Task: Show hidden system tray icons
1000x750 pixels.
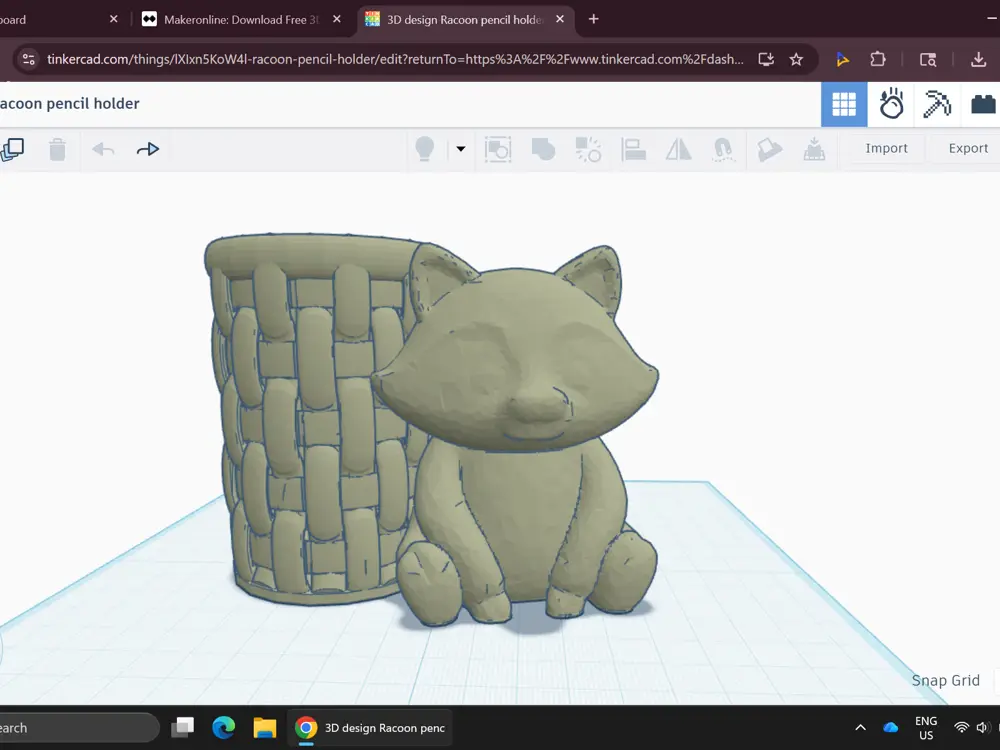Action: point(860,727)
